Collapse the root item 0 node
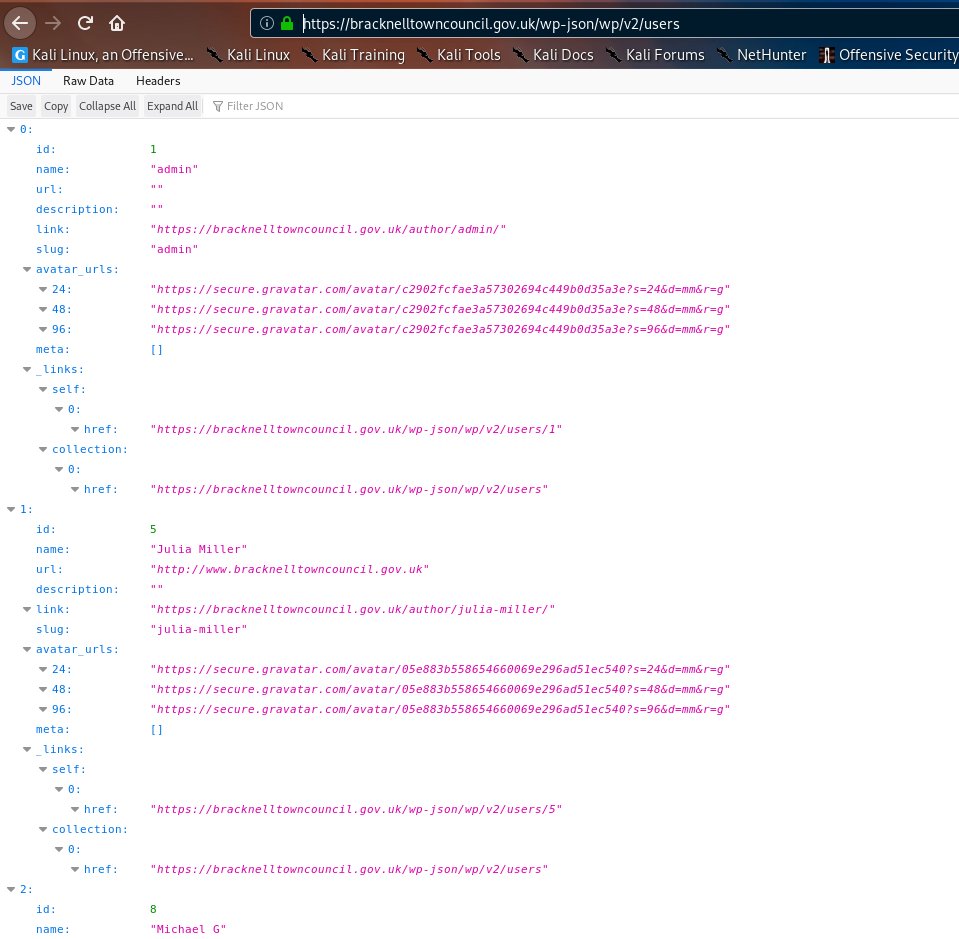 [11, 129]
